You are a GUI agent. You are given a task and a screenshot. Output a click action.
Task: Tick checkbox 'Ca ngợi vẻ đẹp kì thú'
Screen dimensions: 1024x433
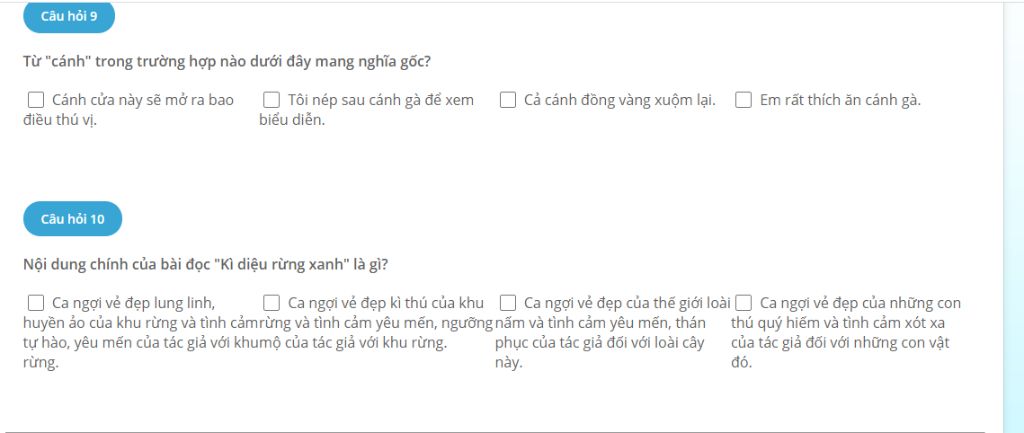point(271,302)
